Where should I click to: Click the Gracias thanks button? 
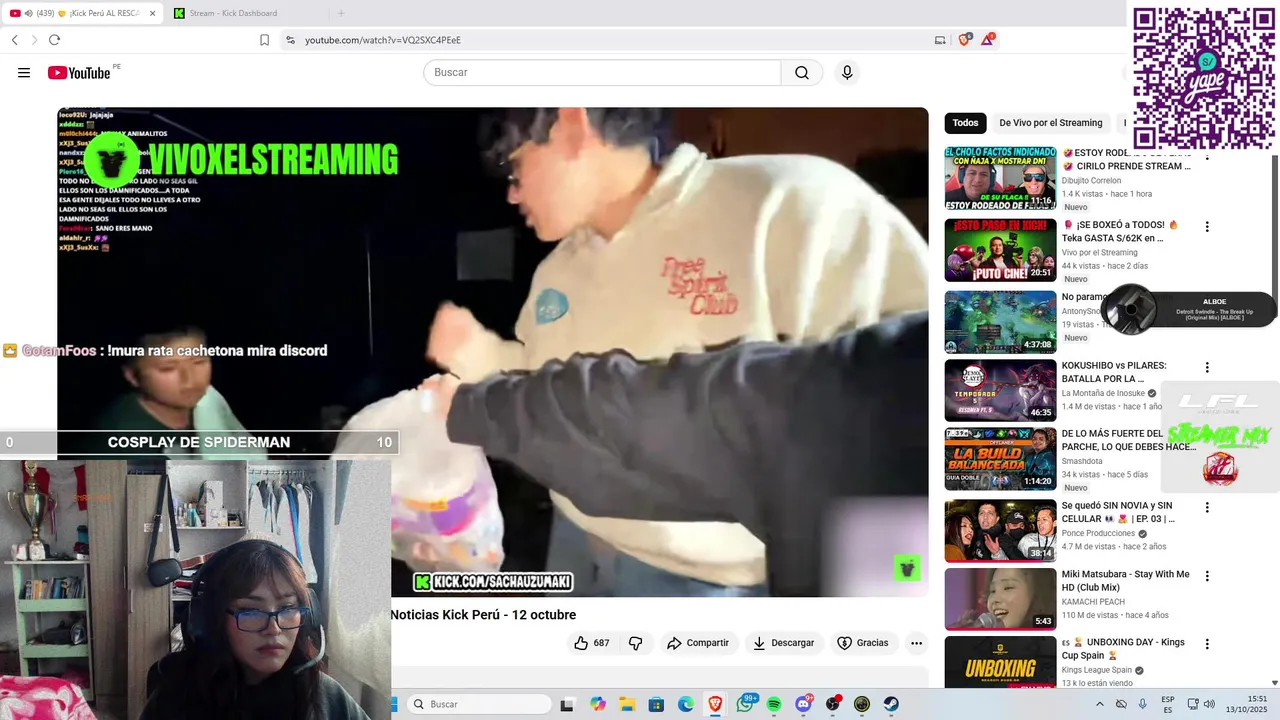point(863,643)
